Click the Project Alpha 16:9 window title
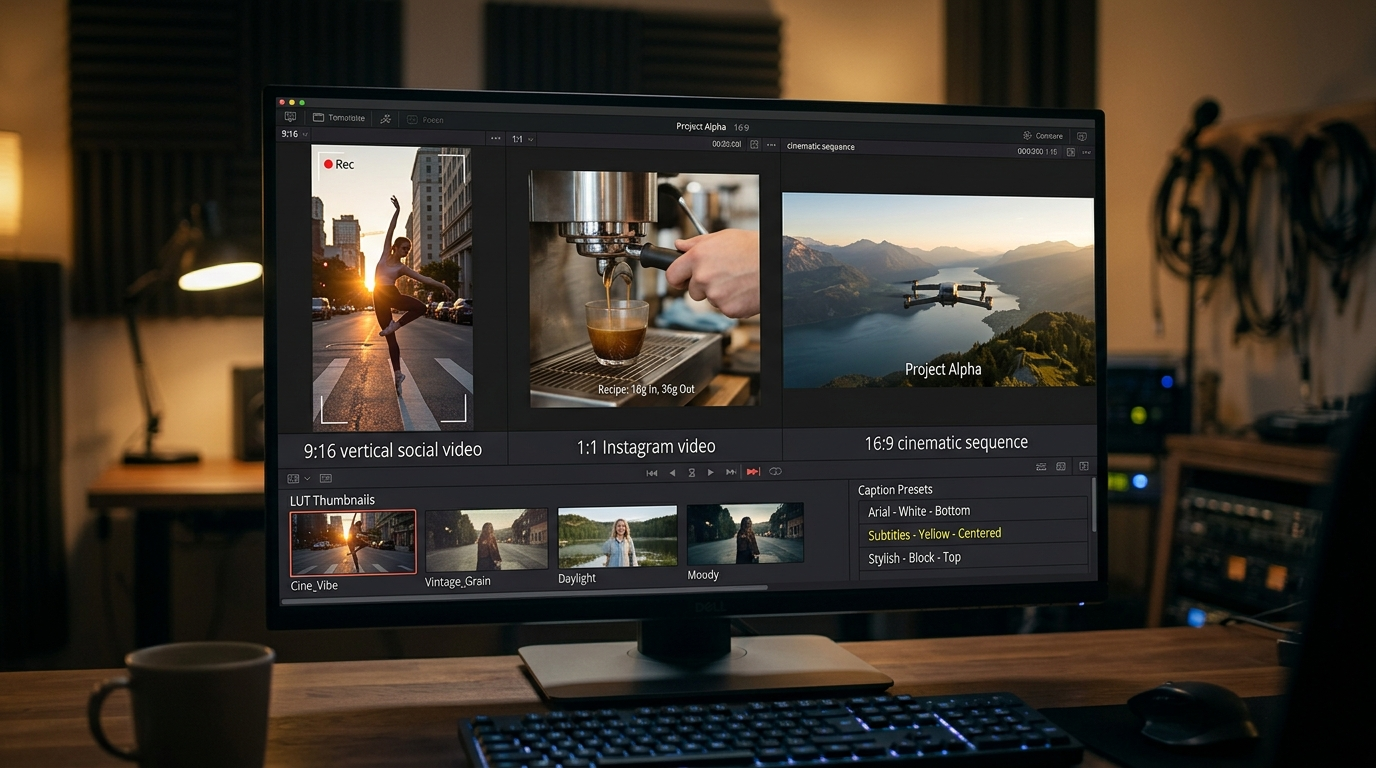Image resolution: width=1376 pixels, height=768 pixels. 712,127
